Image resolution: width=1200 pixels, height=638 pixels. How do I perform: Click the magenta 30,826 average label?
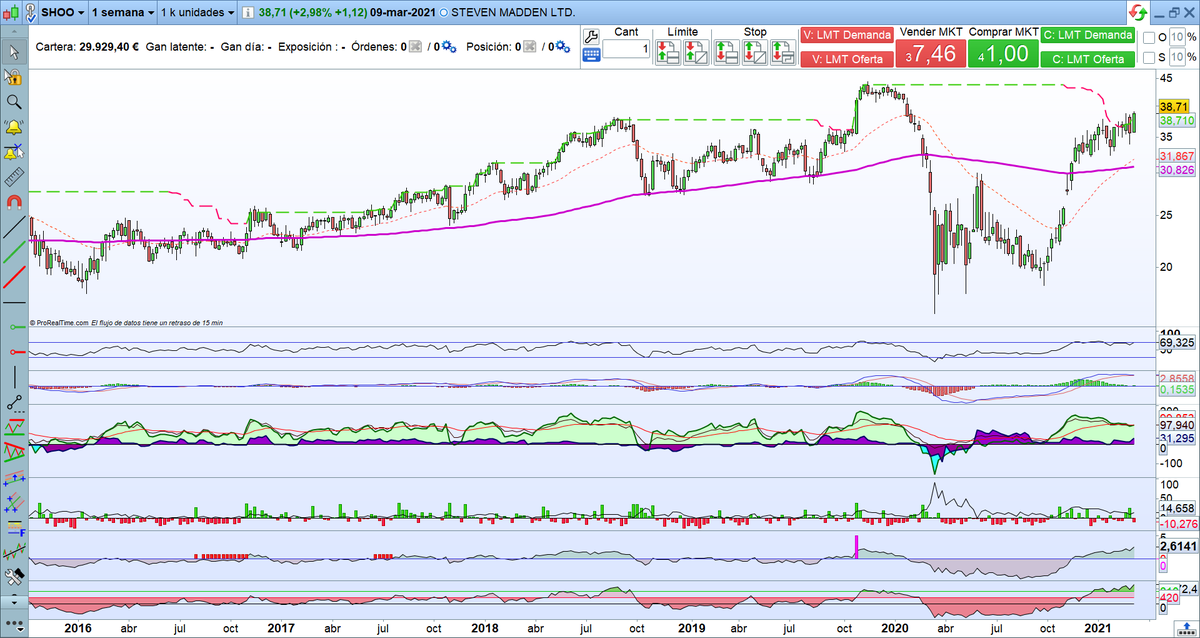click(1176, 171)
